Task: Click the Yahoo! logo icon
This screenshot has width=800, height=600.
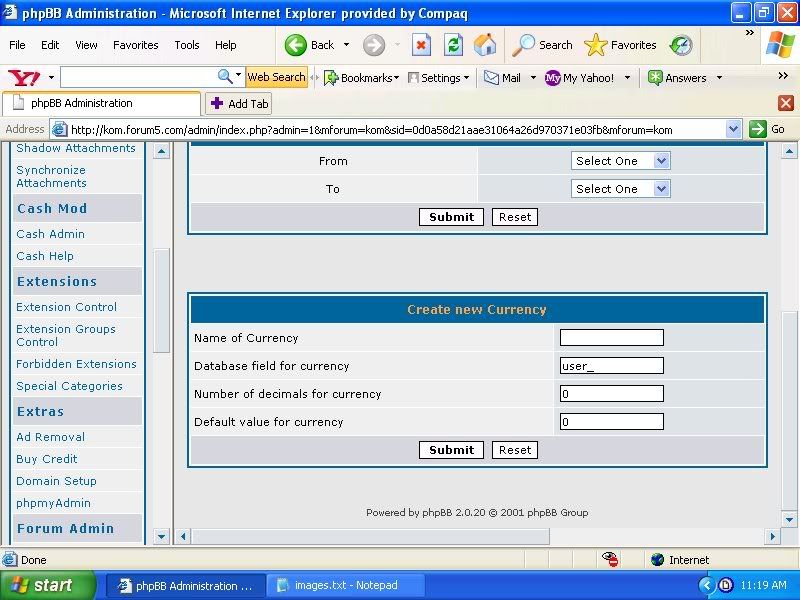Action: pyautogui.click(x=23, y=77)
